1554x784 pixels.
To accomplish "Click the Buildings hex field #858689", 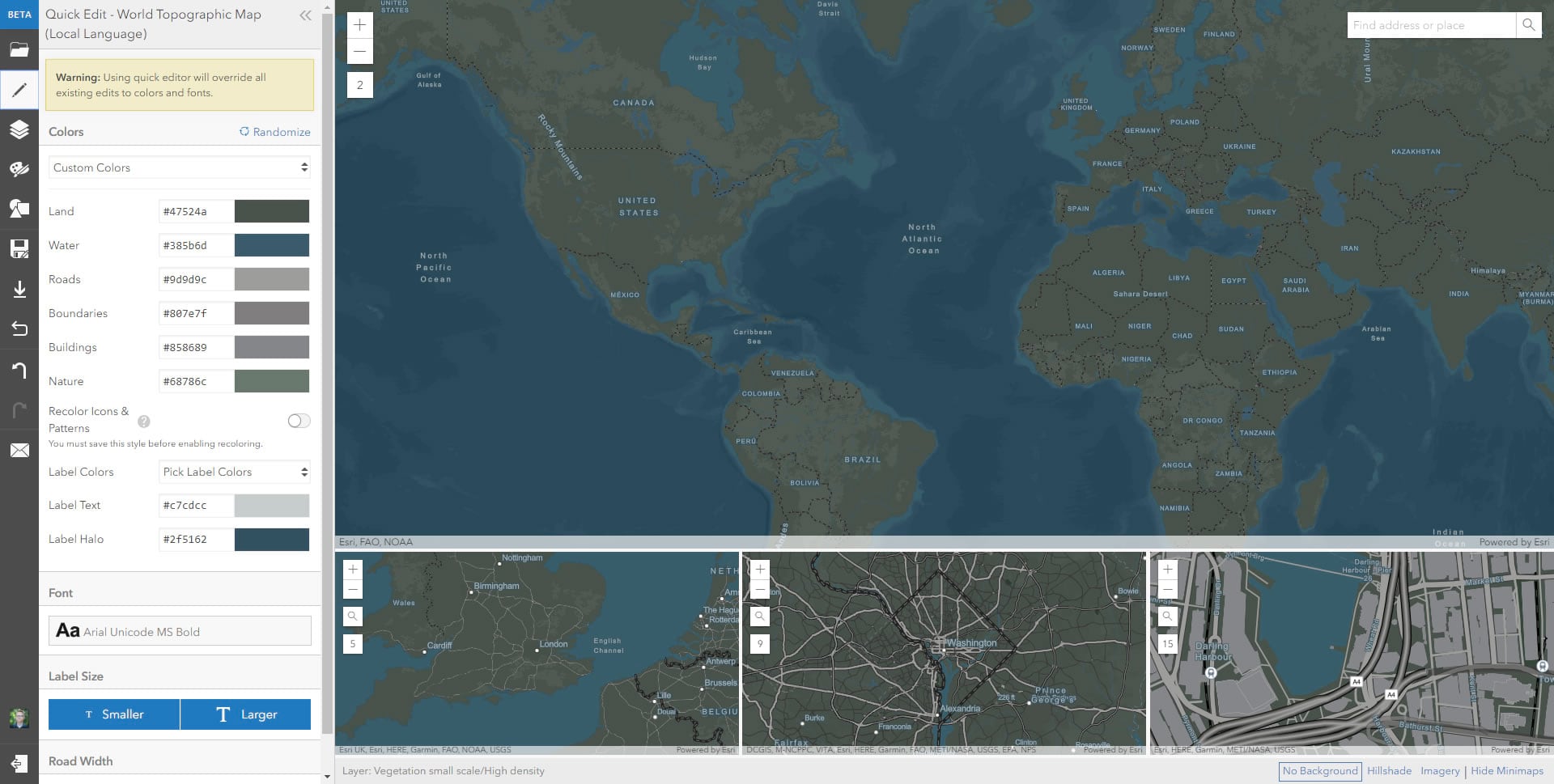I will (x=196, y=347).
